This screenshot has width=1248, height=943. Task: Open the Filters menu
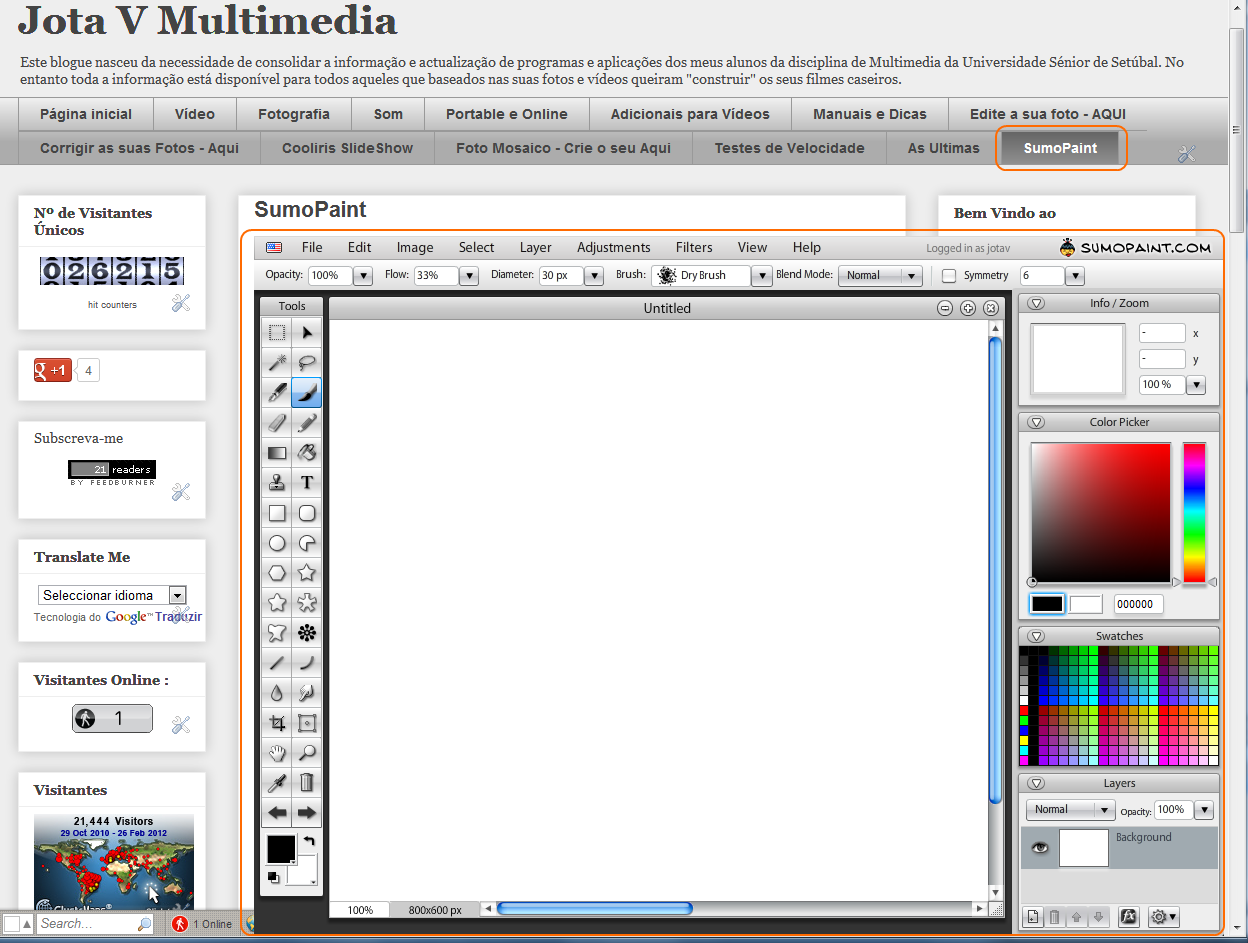coord(694,247)
